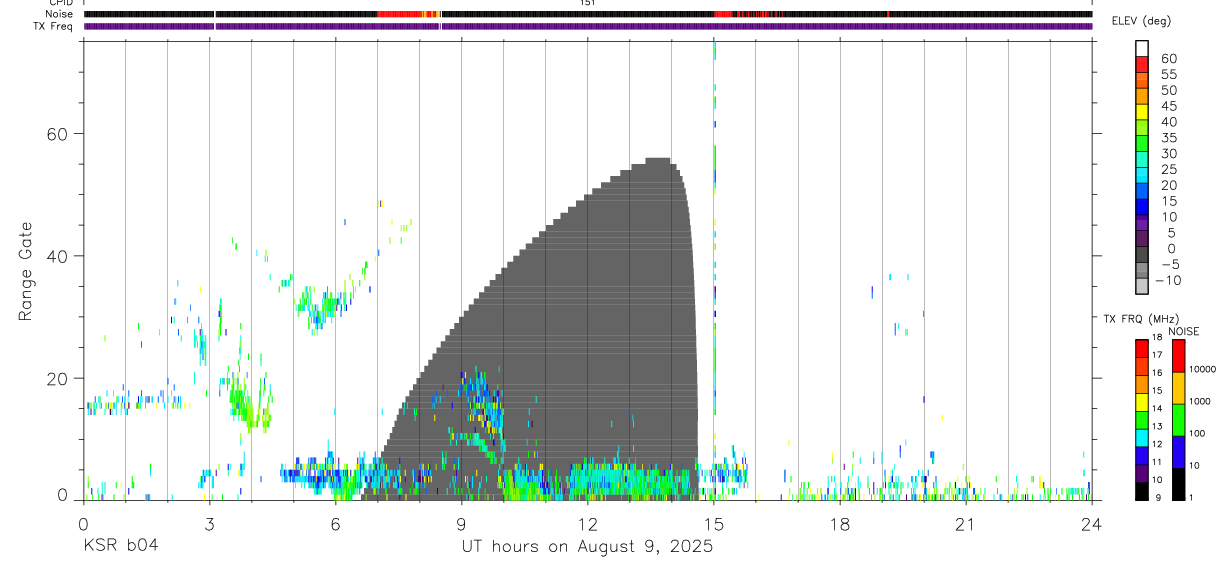This screenshot has width=1228, height=567.
Task: Click the '18' tick on UT hours axis
Action: tap(840, 523)
